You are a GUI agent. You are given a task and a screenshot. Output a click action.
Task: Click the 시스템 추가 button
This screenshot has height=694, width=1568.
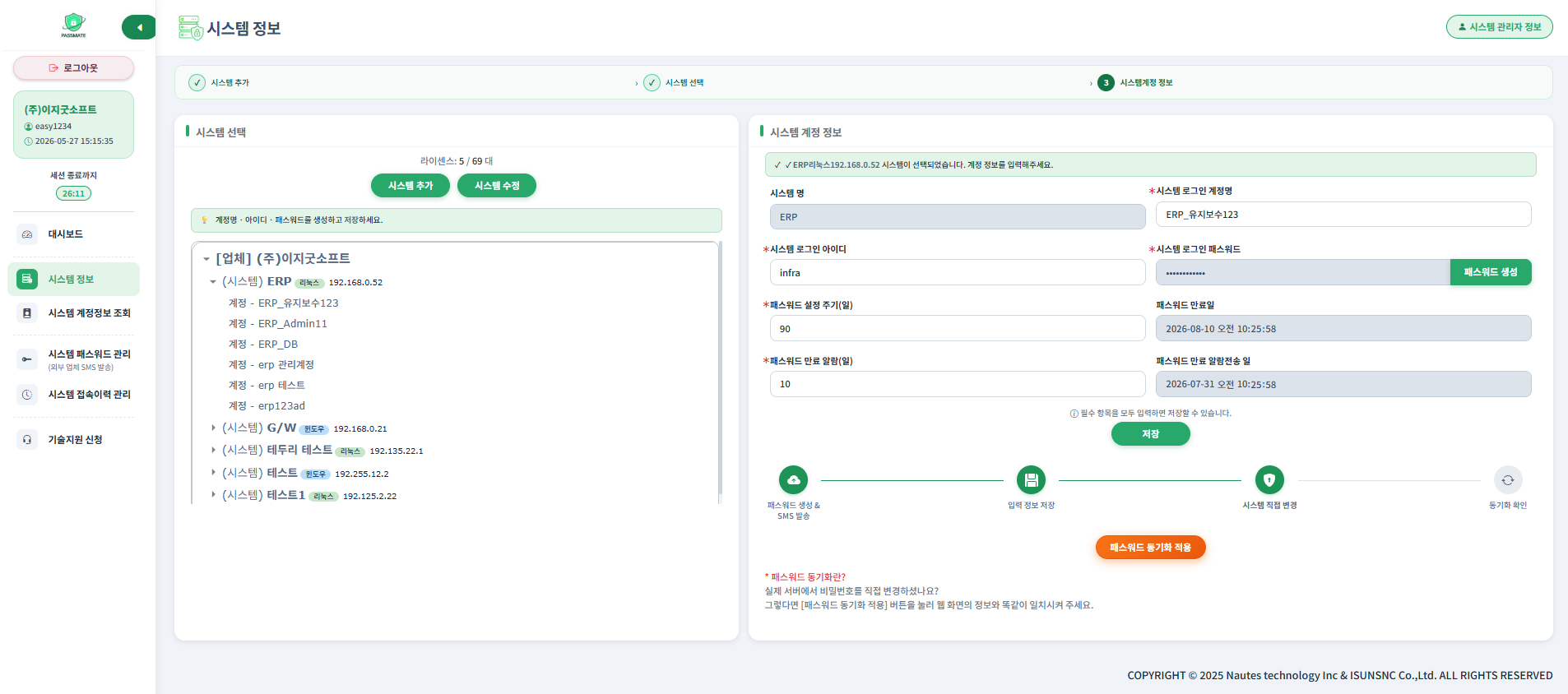click(x=411, y=186)
